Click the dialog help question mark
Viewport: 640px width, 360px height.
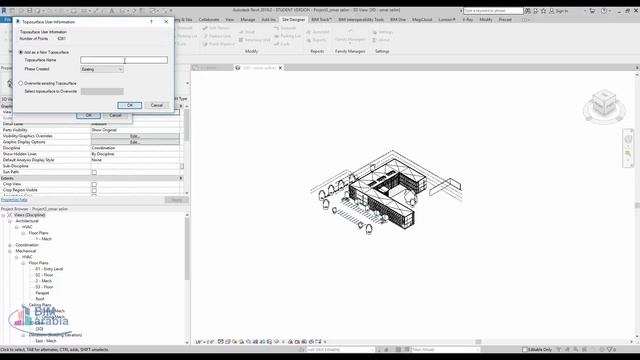point(151,22)
